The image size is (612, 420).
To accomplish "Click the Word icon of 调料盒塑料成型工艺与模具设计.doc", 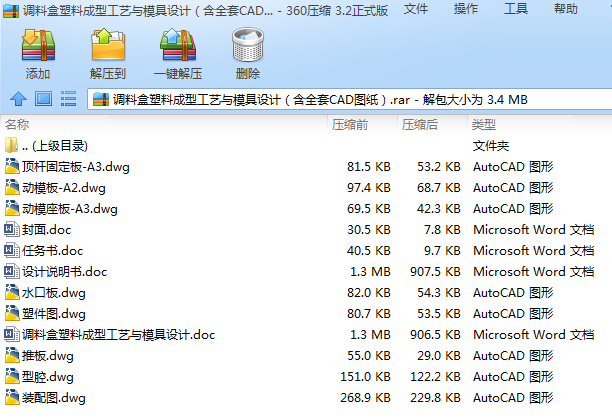I will click(12, 335).
